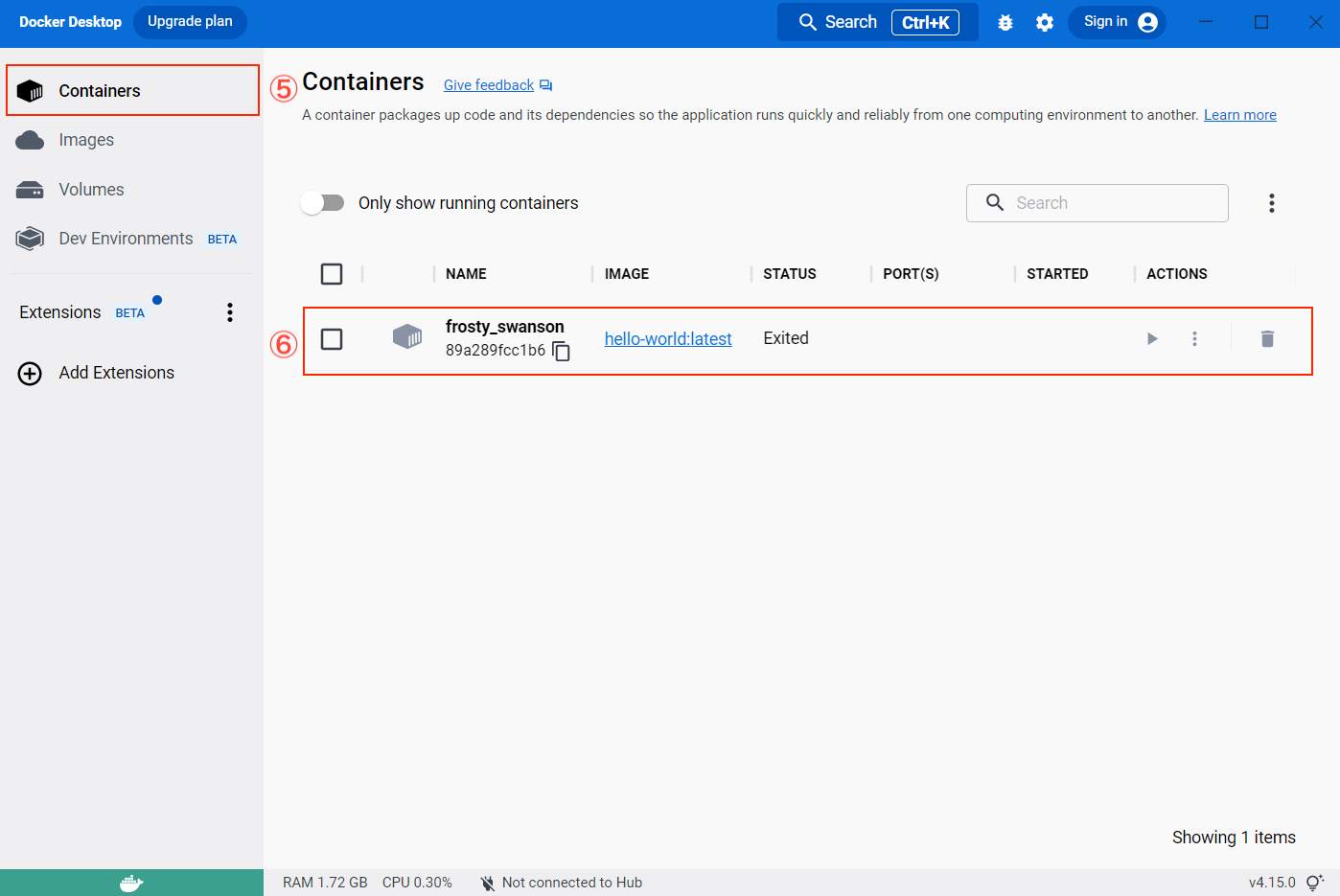Focus the containers Search field

[1097, 203]
